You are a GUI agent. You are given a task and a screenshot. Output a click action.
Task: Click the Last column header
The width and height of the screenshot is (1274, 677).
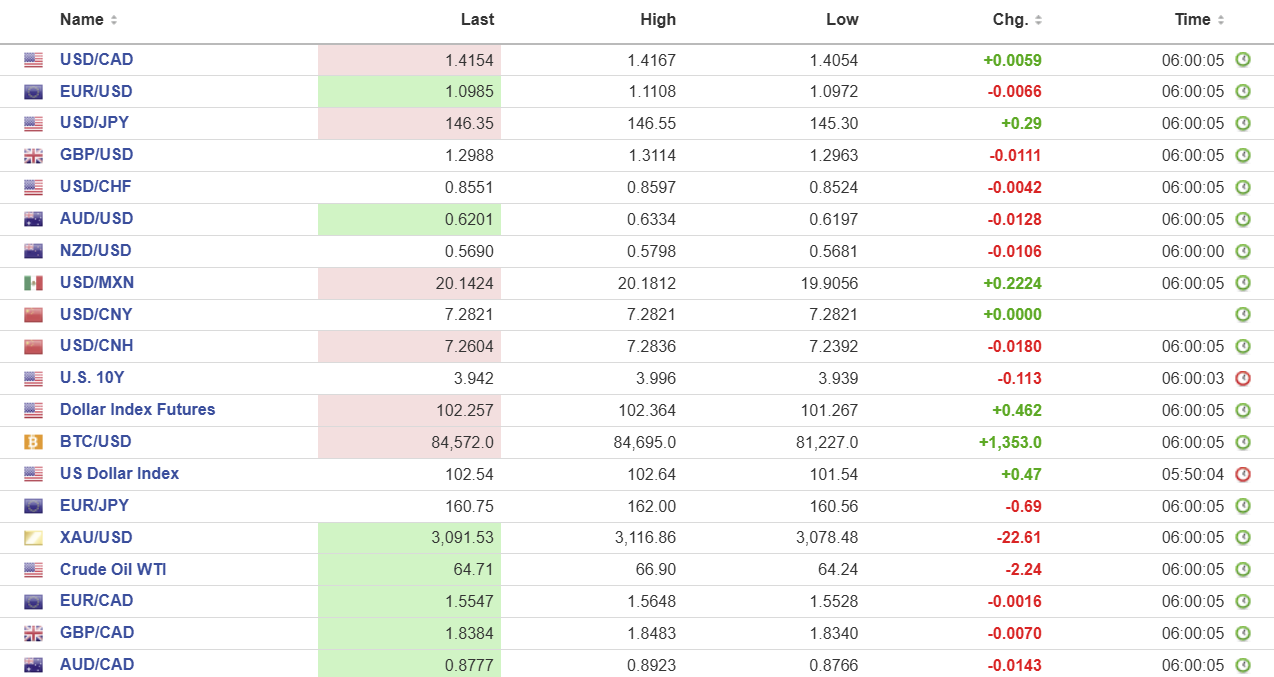[477, 20]
